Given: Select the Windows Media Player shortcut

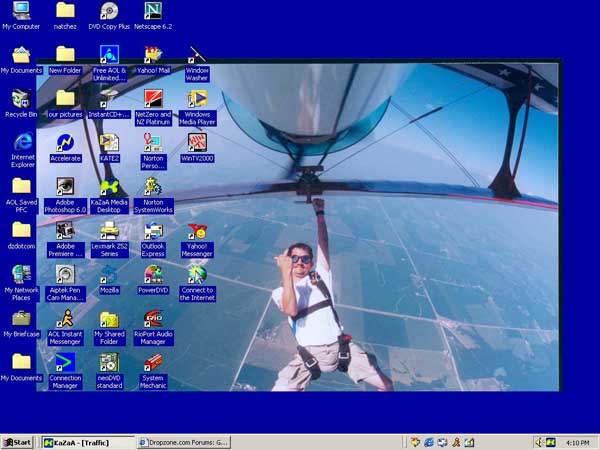Looking at the screenshot, I should (x=197, y=99).
